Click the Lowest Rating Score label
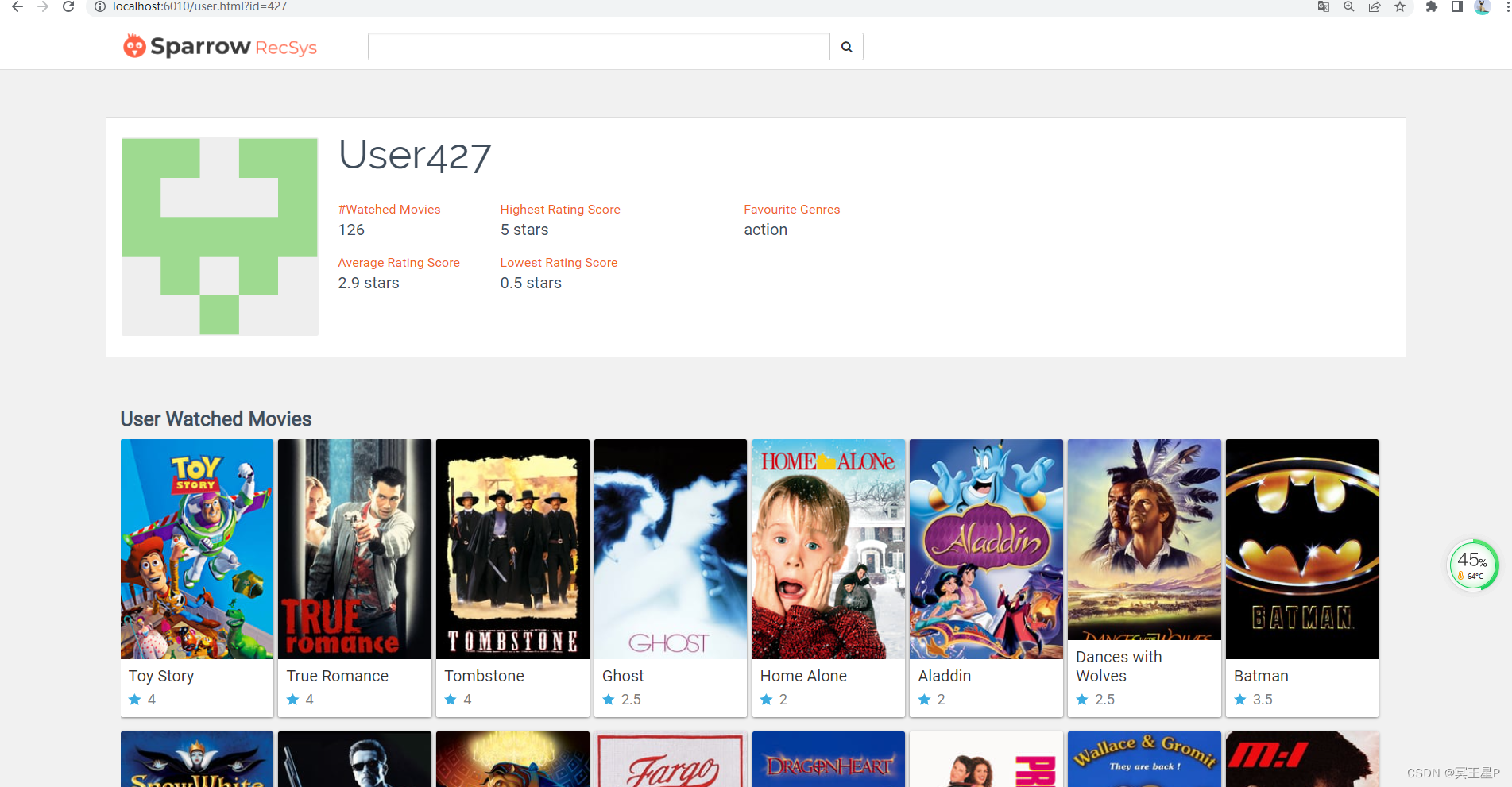This screenshot has height=787, width=1512. click(x=559, y=263)
